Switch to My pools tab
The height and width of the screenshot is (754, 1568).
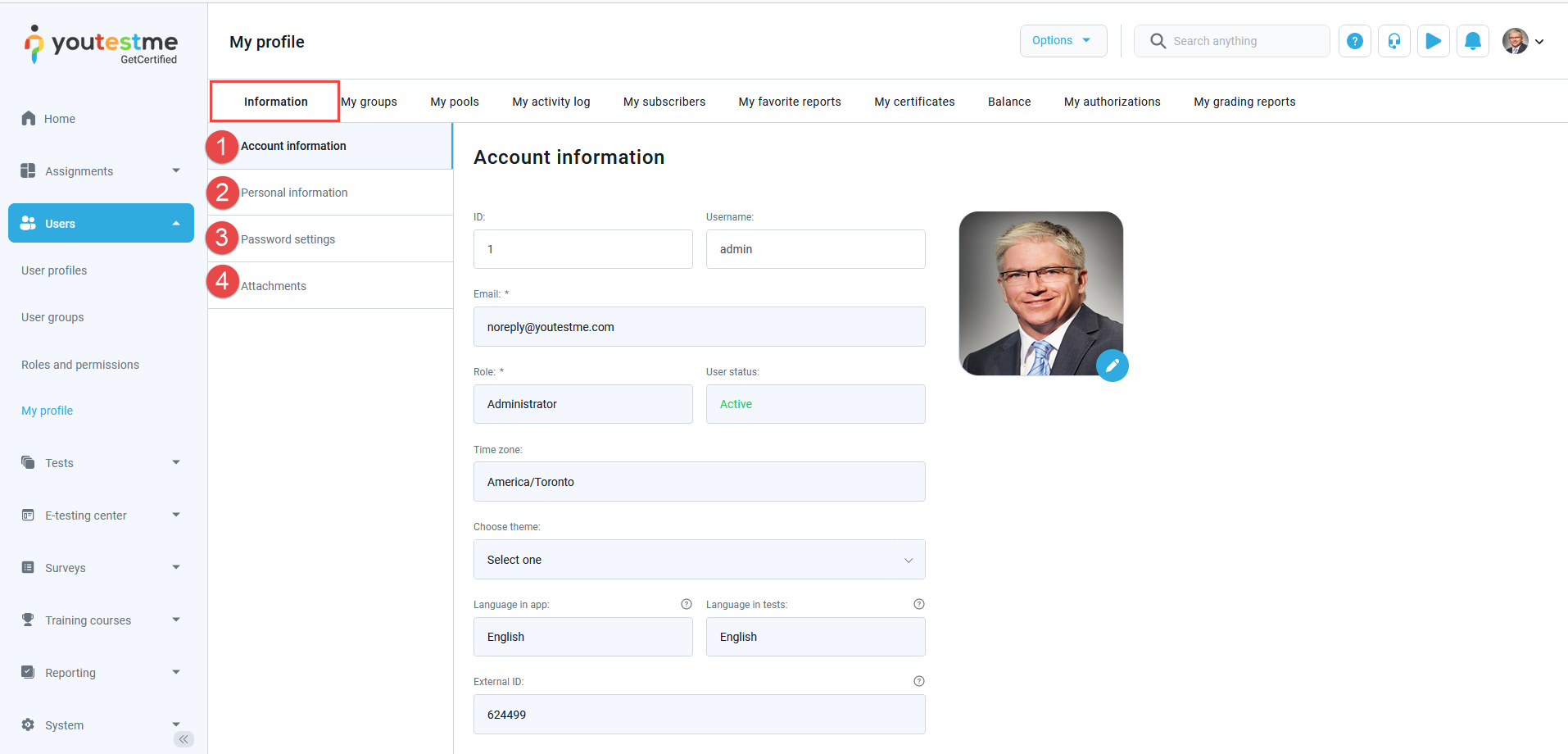pyautogui.click(x=455, y=102)
